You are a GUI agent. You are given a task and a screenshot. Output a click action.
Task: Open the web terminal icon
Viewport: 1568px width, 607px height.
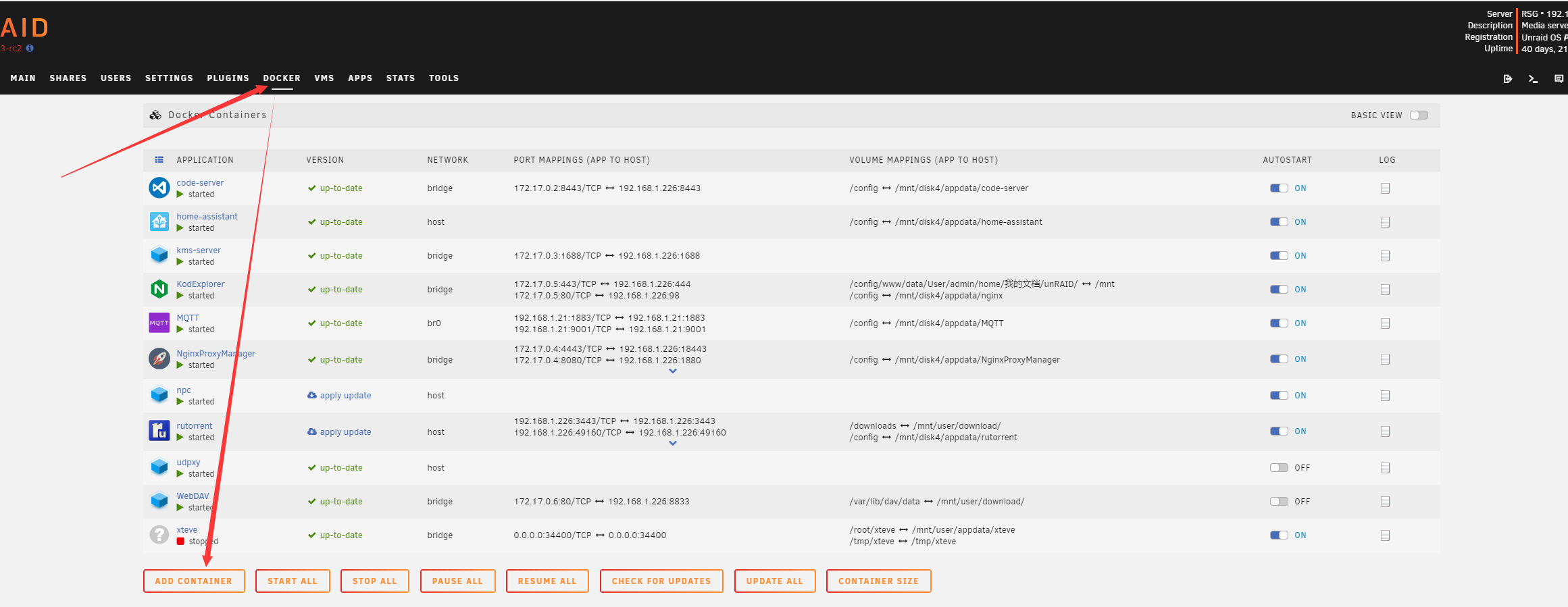(x=1534, y=79)
